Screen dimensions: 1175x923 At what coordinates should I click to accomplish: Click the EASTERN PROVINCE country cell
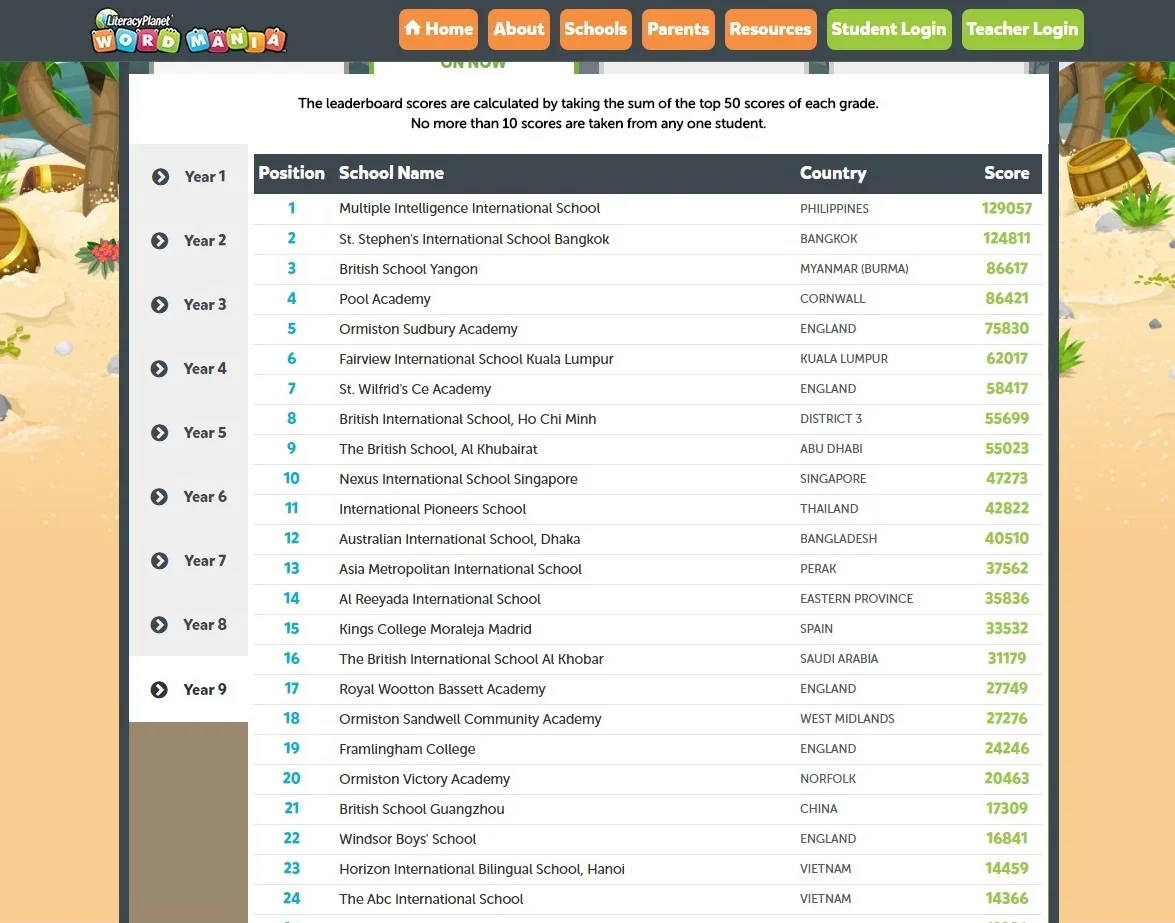pos(857,599)
